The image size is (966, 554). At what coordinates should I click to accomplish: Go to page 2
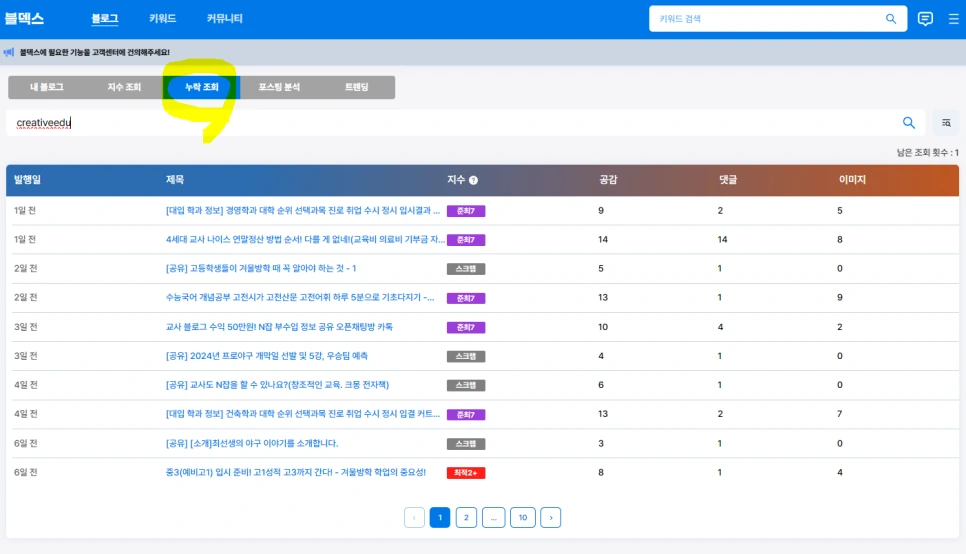point(466,518)
